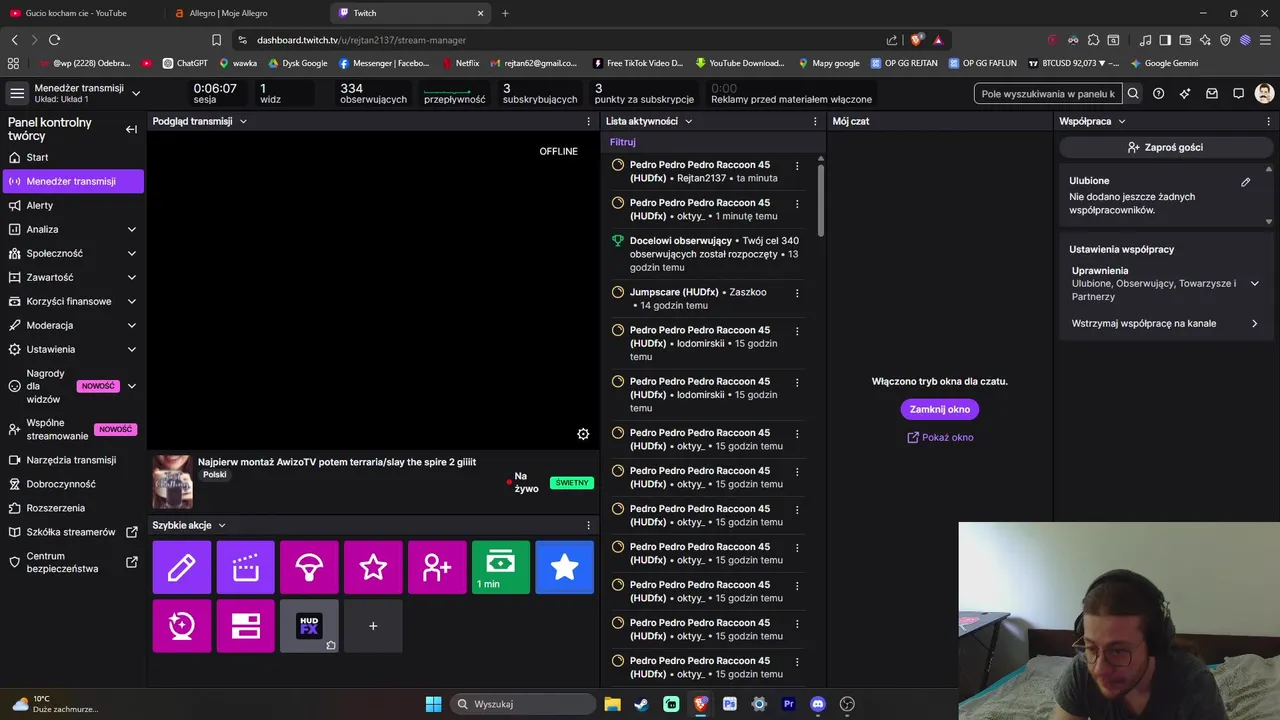The image size is (1280, 720).
Task: Click the browser address bar URL
Action: pyautogui.click(x=361, y=40)
